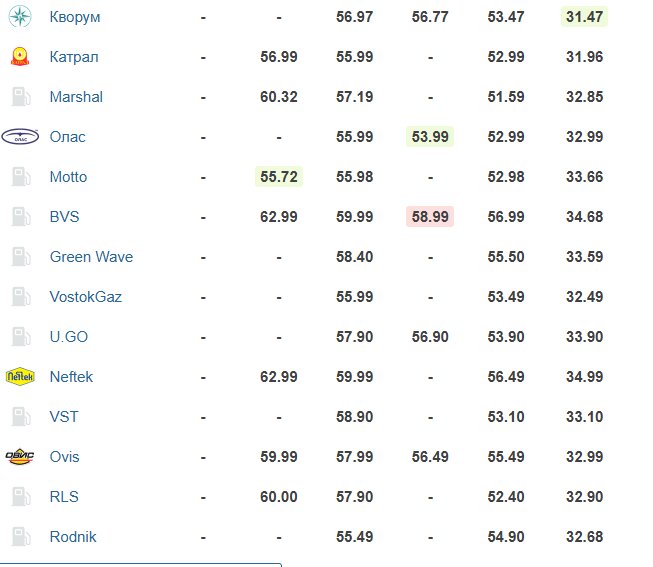This screenshot has height=567, width=653.
Task: Click the Кворум compass logo icon
Action: coord(20,17)
